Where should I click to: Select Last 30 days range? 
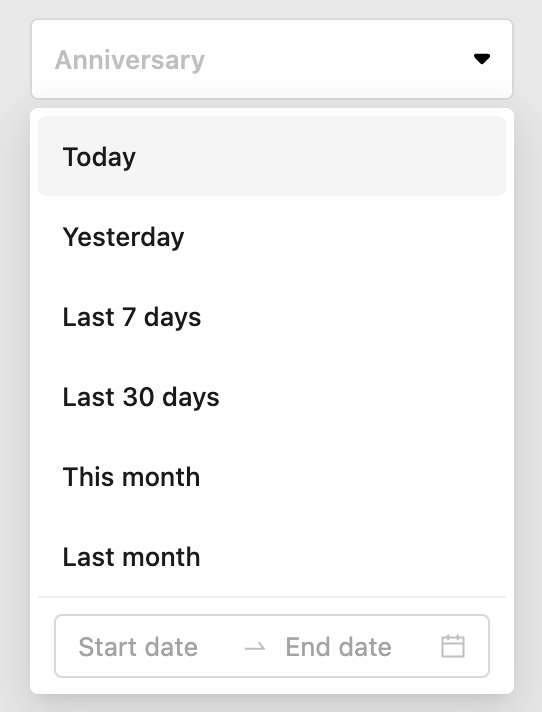point(272,396)
